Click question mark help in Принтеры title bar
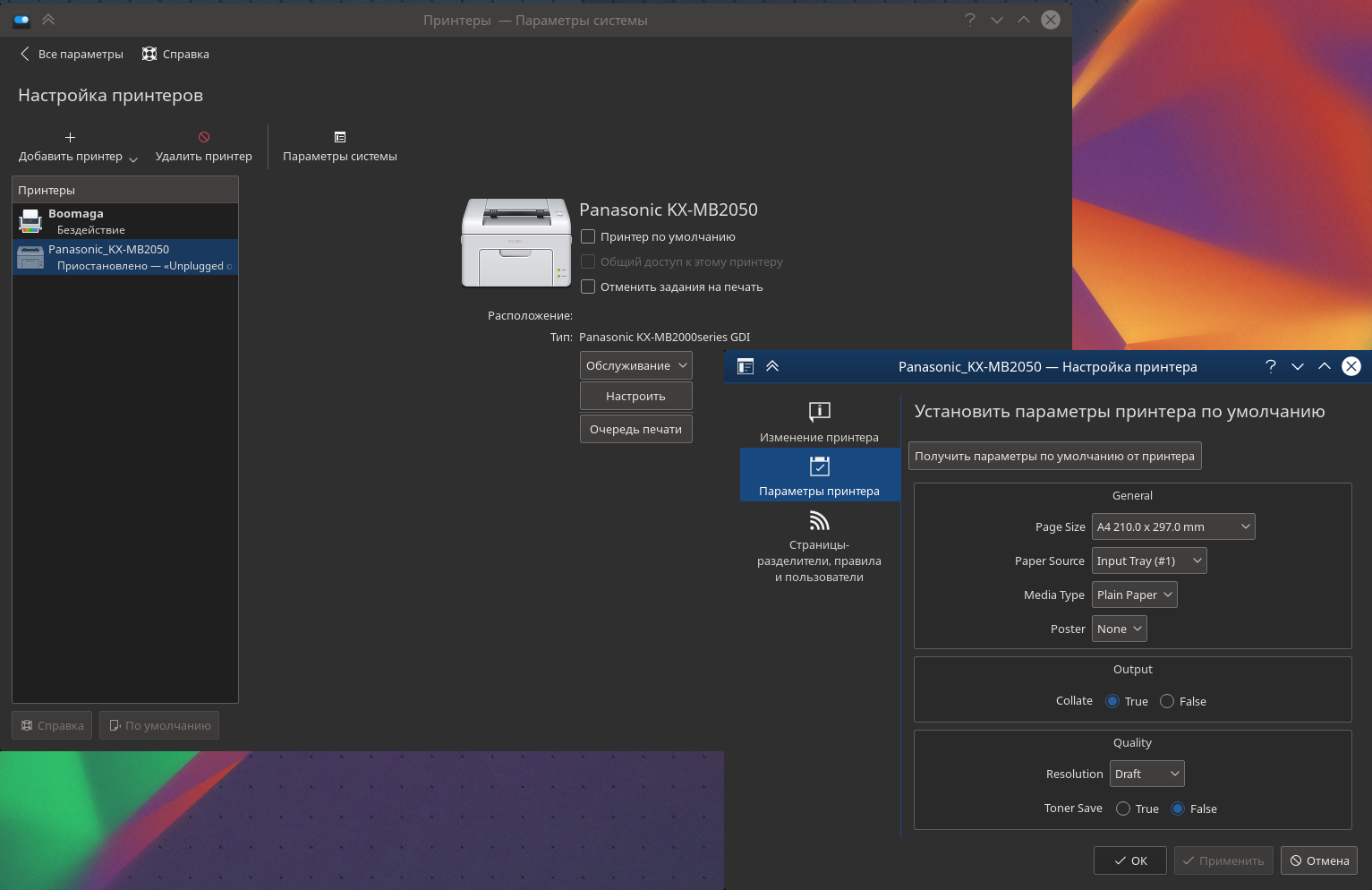This screenshot has height=890, width=1372. 970,20
